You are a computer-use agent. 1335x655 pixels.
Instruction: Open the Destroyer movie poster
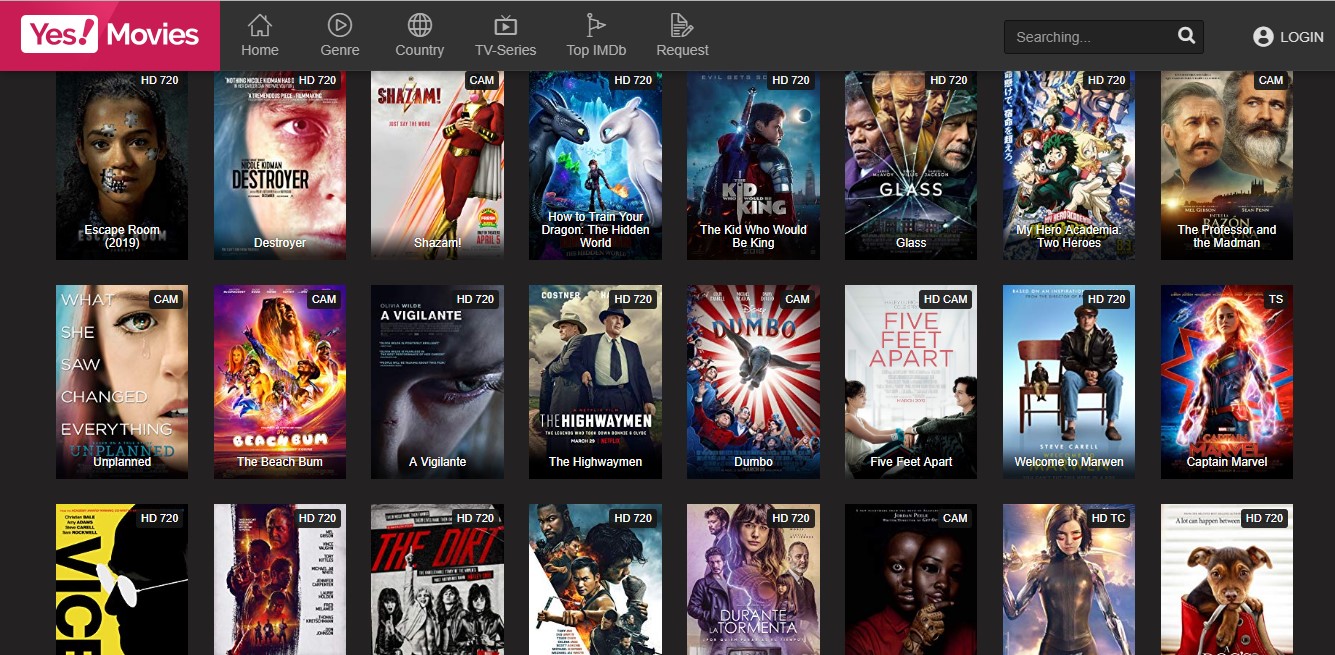click(x=280, y=165)
